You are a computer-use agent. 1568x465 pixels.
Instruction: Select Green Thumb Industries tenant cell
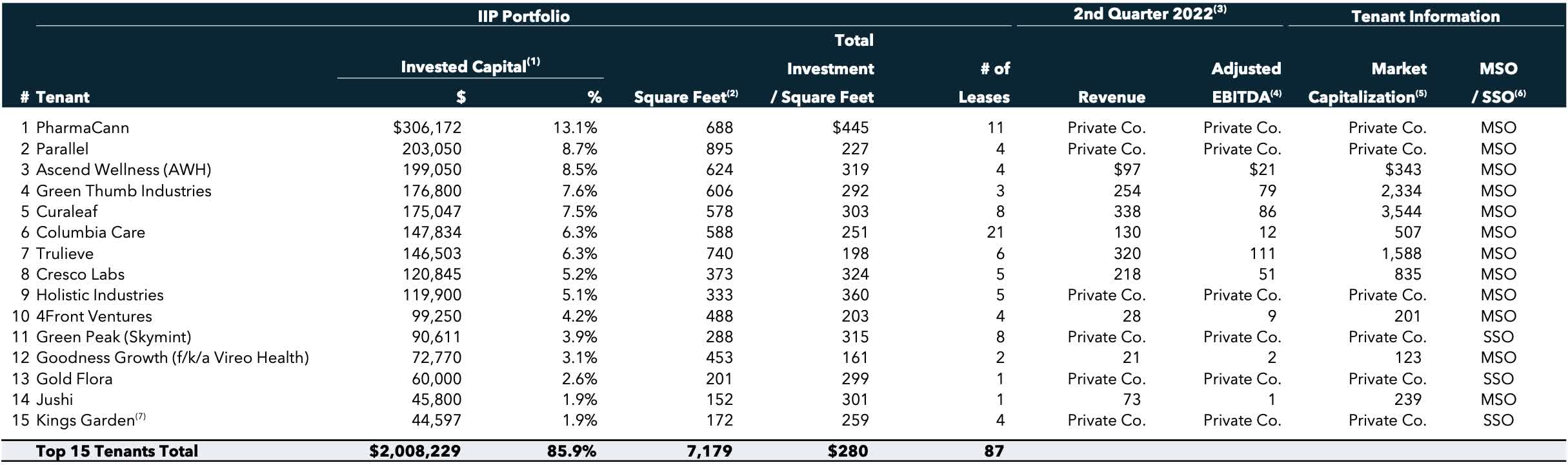(x=123, y=191)
